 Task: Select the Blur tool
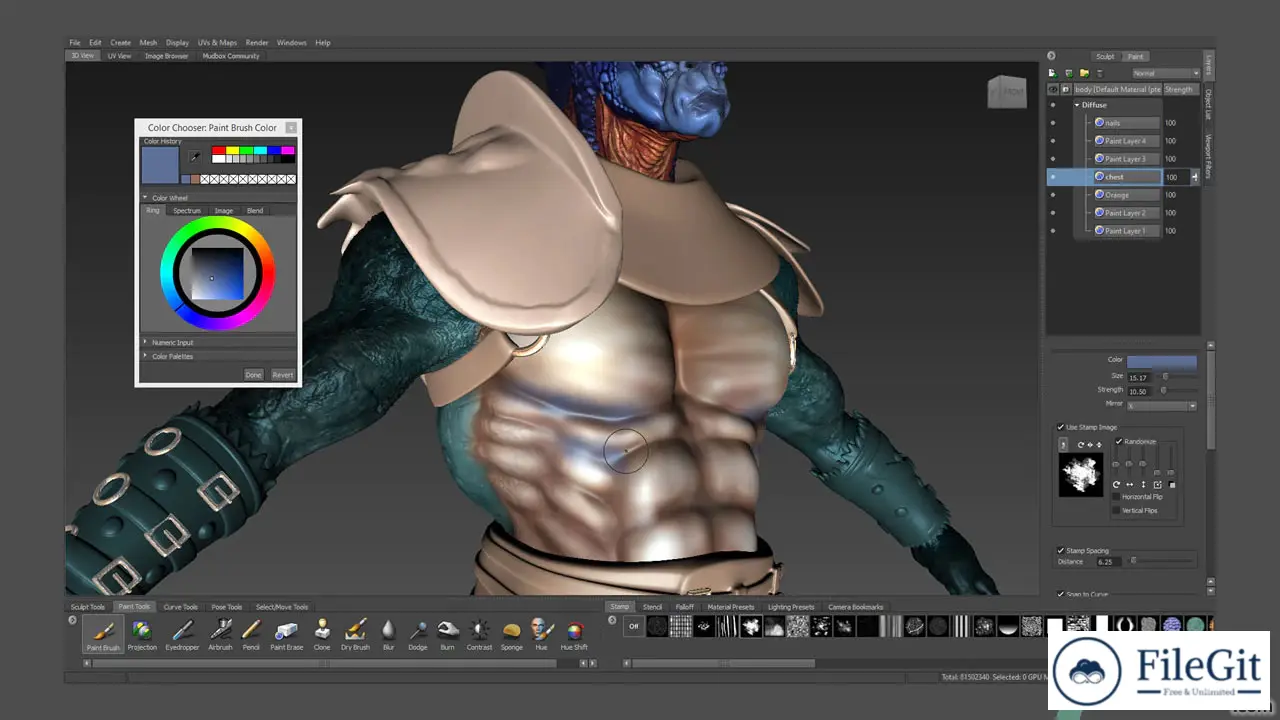pos(388,634)
